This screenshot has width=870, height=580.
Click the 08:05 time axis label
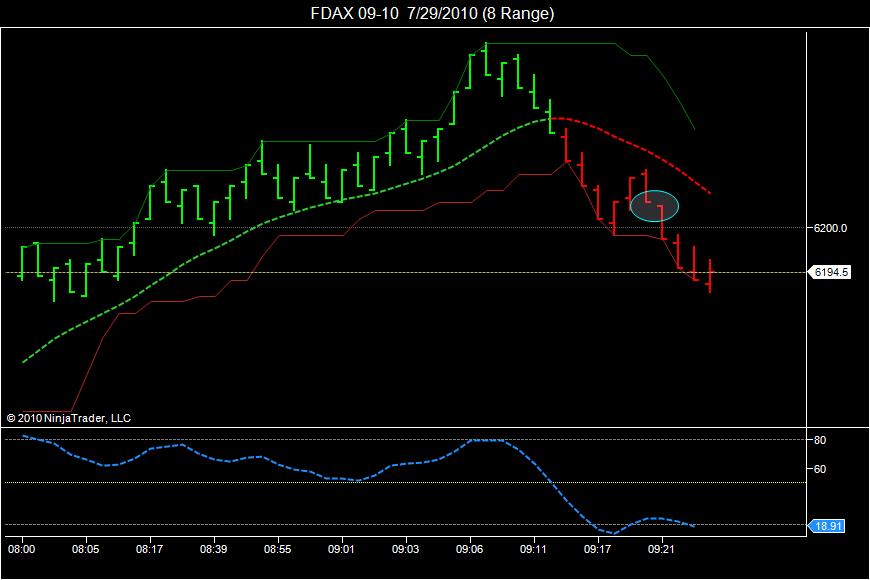pyautogui.click(x=85, y=549)
